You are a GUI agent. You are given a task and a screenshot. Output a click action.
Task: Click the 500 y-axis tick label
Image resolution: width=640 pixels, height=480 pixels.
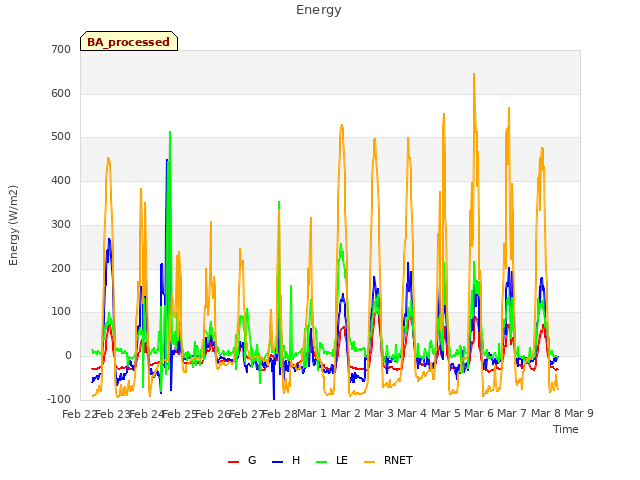61,137
